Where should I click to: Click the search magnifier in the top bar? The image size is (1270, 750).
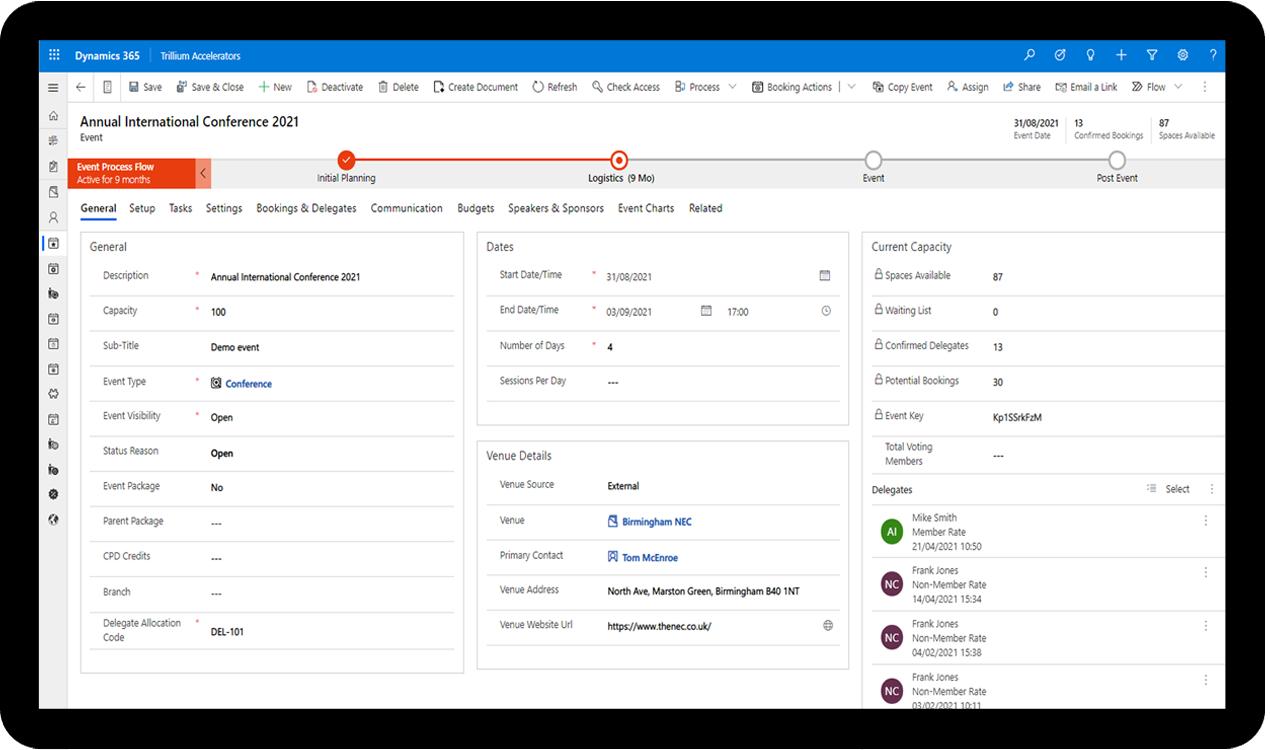(x=1030, y=56)
